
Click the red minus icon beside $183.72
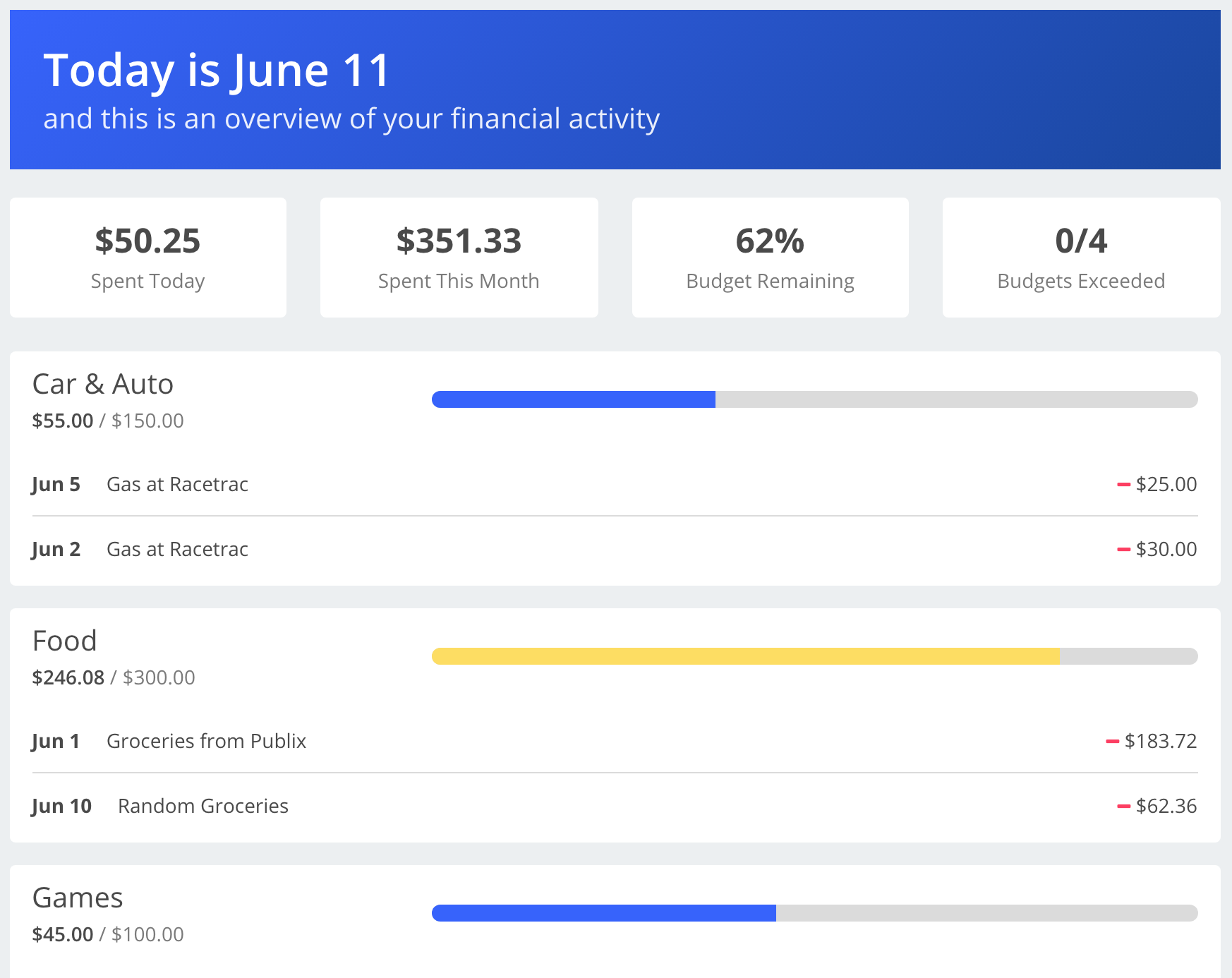coord(1113,742)
